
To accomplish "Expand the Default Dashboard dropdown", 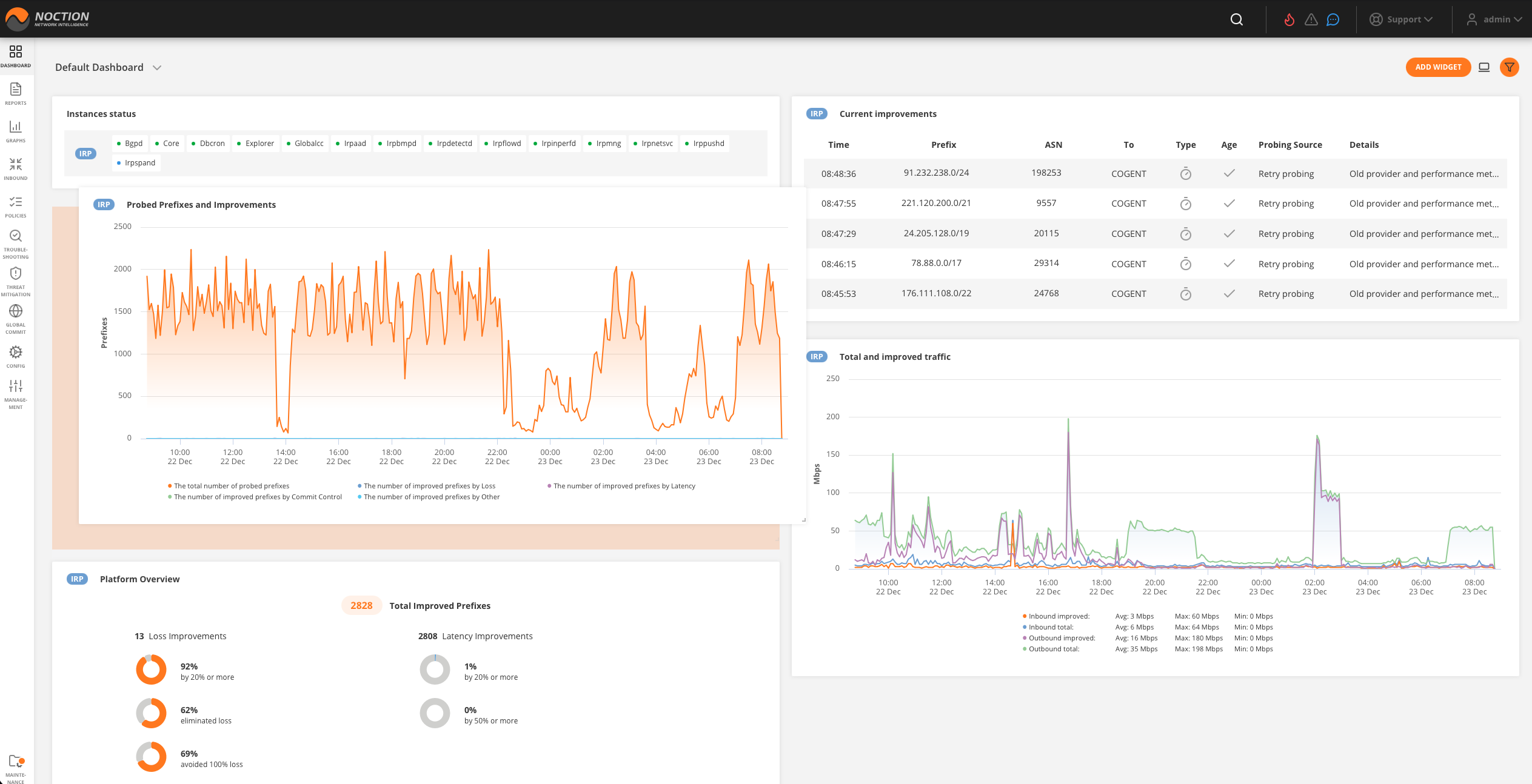I will 156,67.
